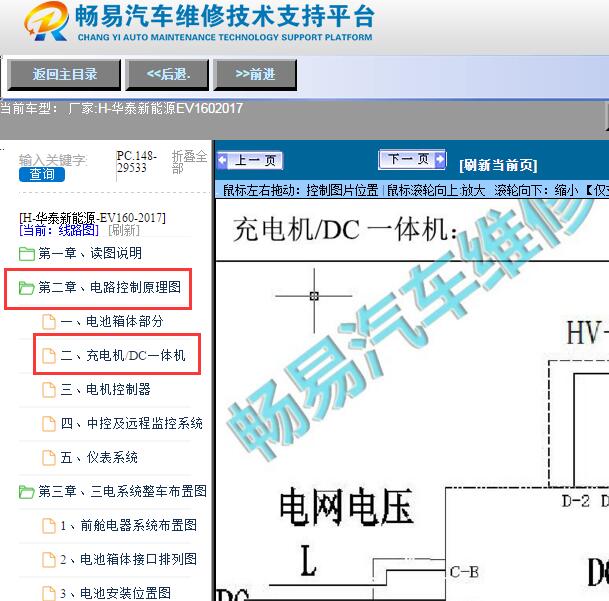609x601 pixels.
Task: Click document icon beside 四、中控及远程监控系统
Action: [x=49, y=424]
